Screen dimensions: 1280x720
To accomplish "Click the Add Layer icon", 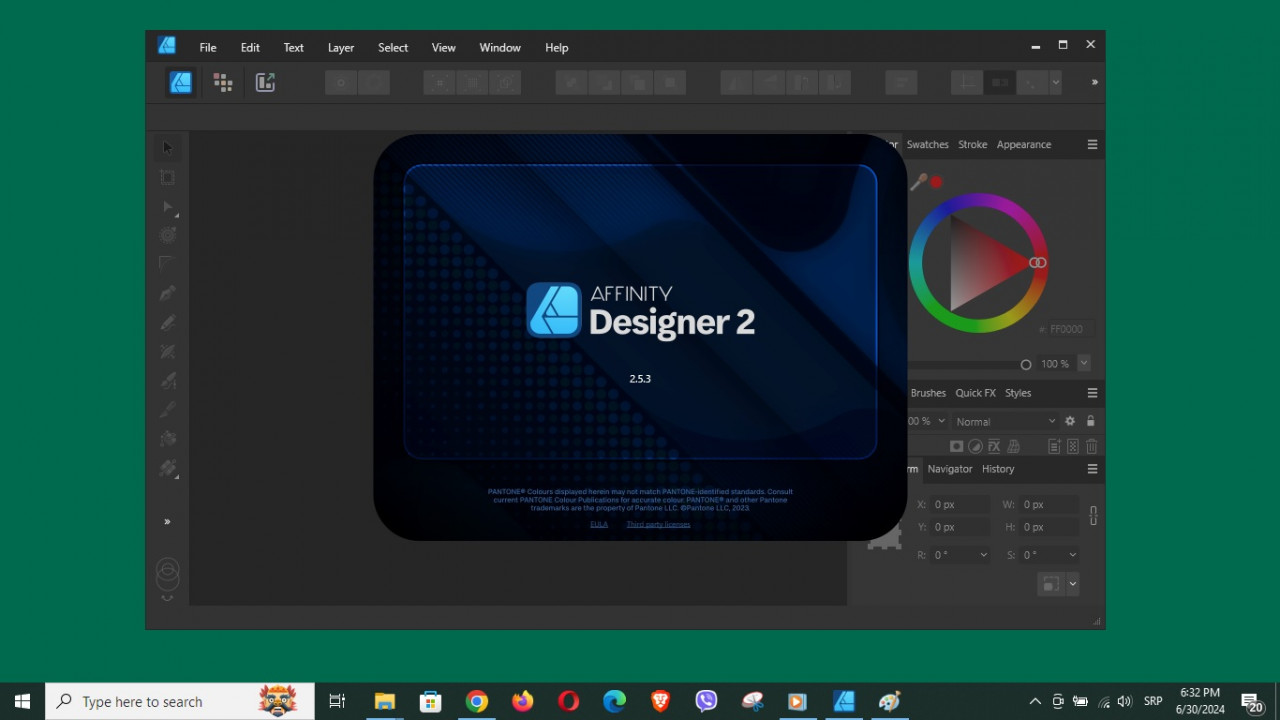I will (x=1054, y=446).
